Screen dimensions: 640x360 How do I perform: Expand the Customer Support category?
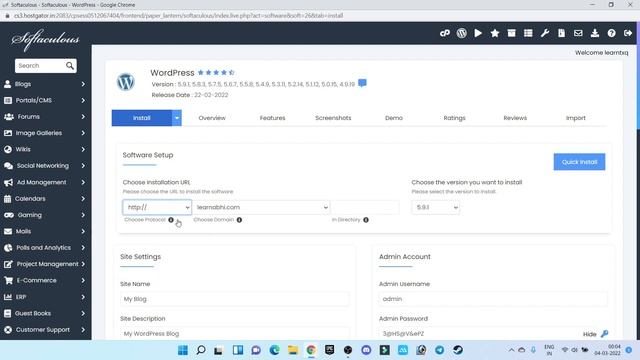(x=45, y=330)
